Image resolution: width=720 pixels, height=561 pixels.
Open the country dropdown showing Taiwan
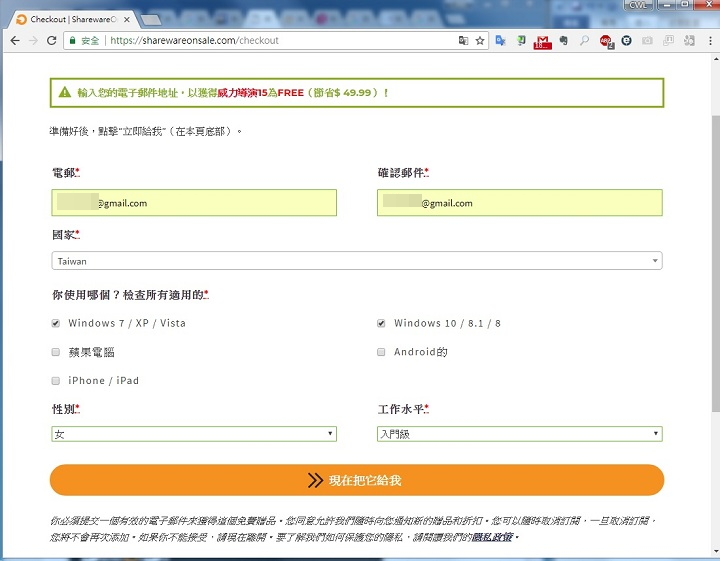coord(356,261)
